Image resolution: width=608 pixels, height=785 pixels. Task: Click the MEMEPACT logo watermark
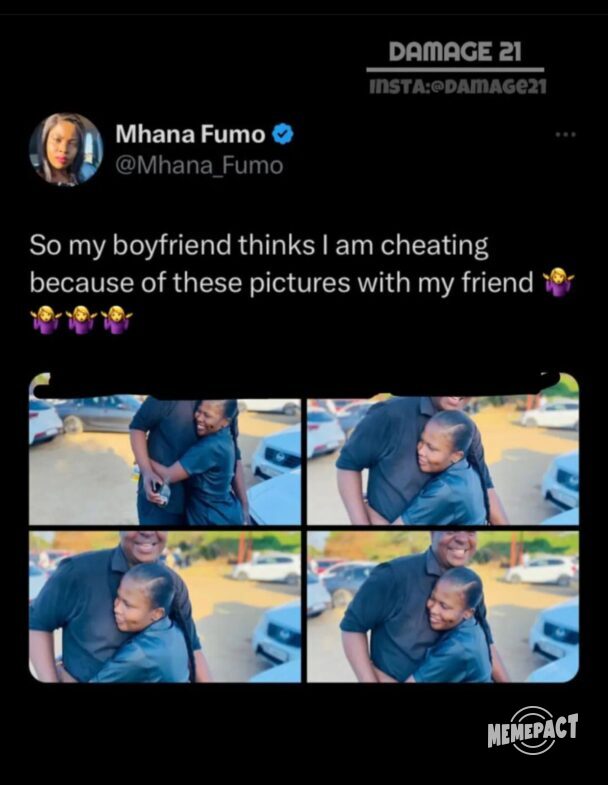tap(532, 730)
